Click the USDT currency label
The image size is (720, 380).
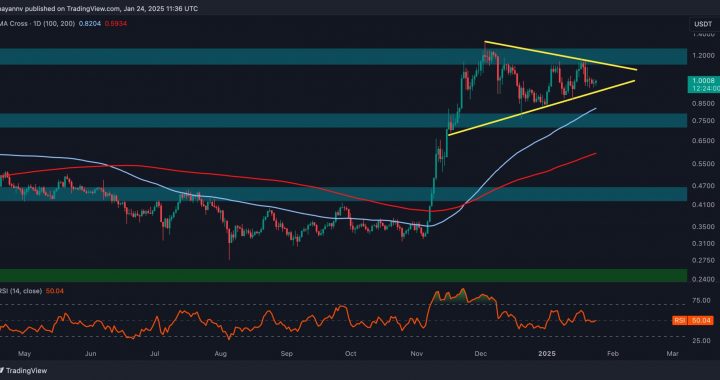[703, 23]
